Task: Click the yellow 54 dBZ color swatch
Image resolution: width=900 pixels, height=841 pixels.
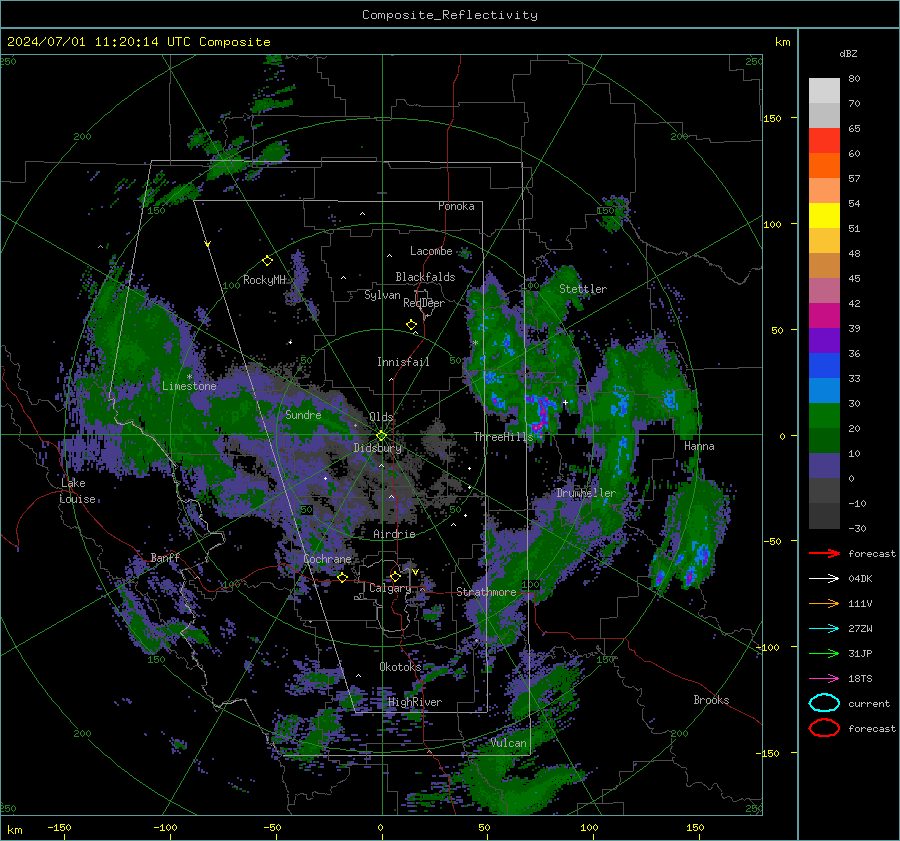Action: pos(824,215)
